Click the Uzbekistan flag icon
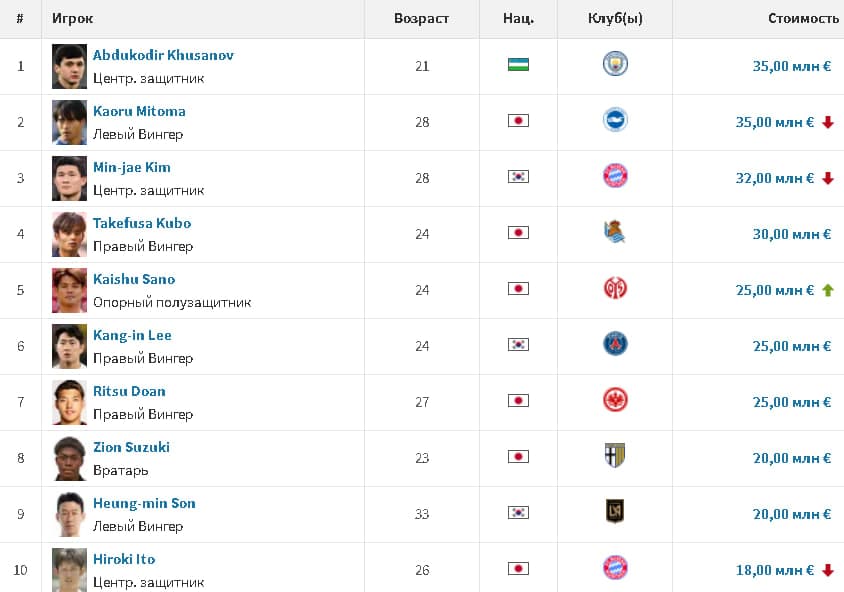 pyautogui.click(x=518, y=65)
